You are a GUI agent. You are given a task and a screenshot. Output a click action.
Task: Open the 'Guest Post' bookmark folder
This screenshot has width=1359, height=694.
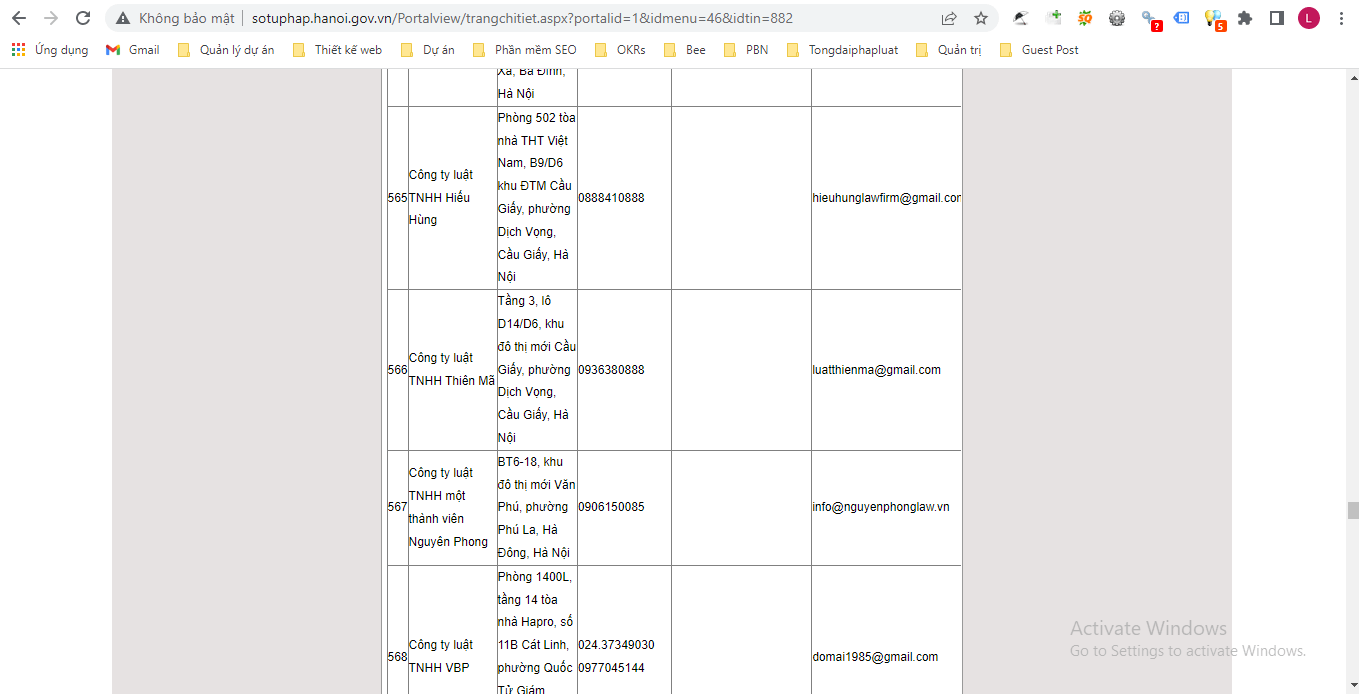(1039, 50)
